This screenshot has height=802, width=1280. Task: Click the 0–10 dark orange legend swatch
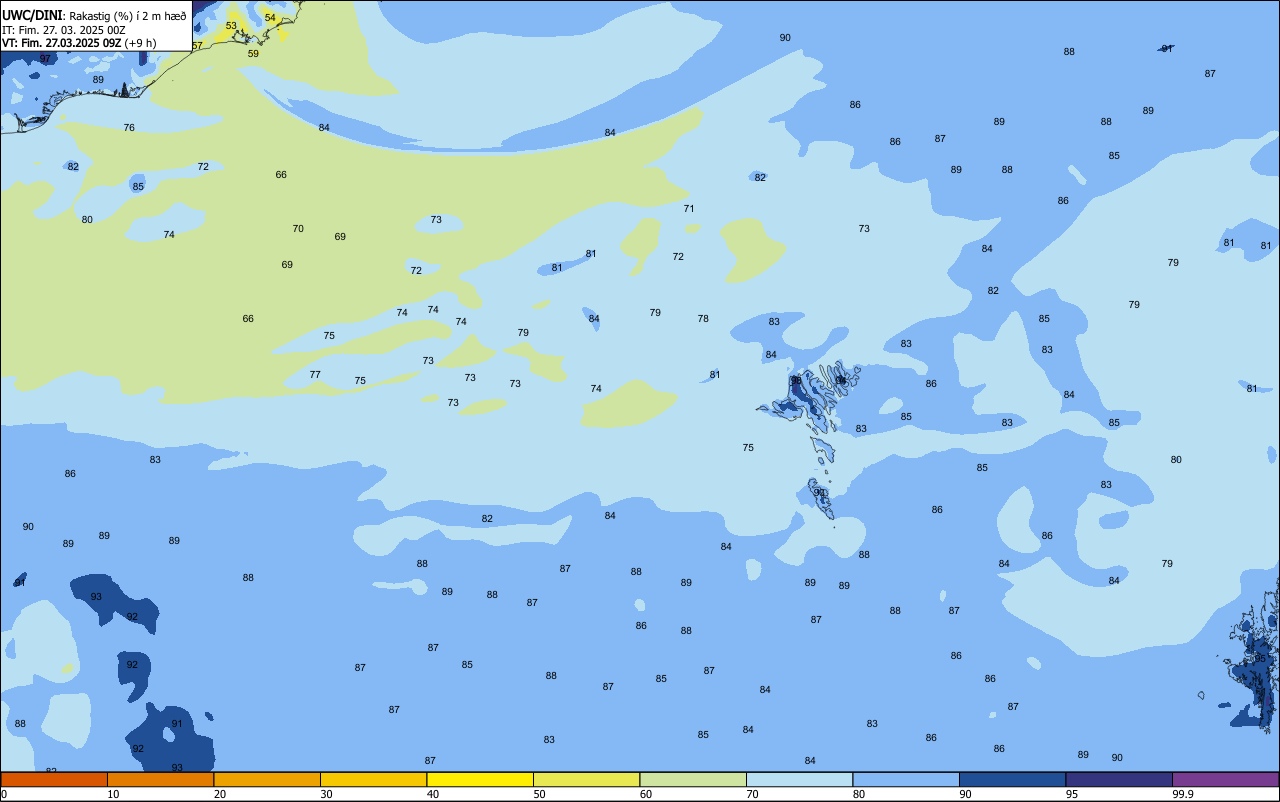54,779
